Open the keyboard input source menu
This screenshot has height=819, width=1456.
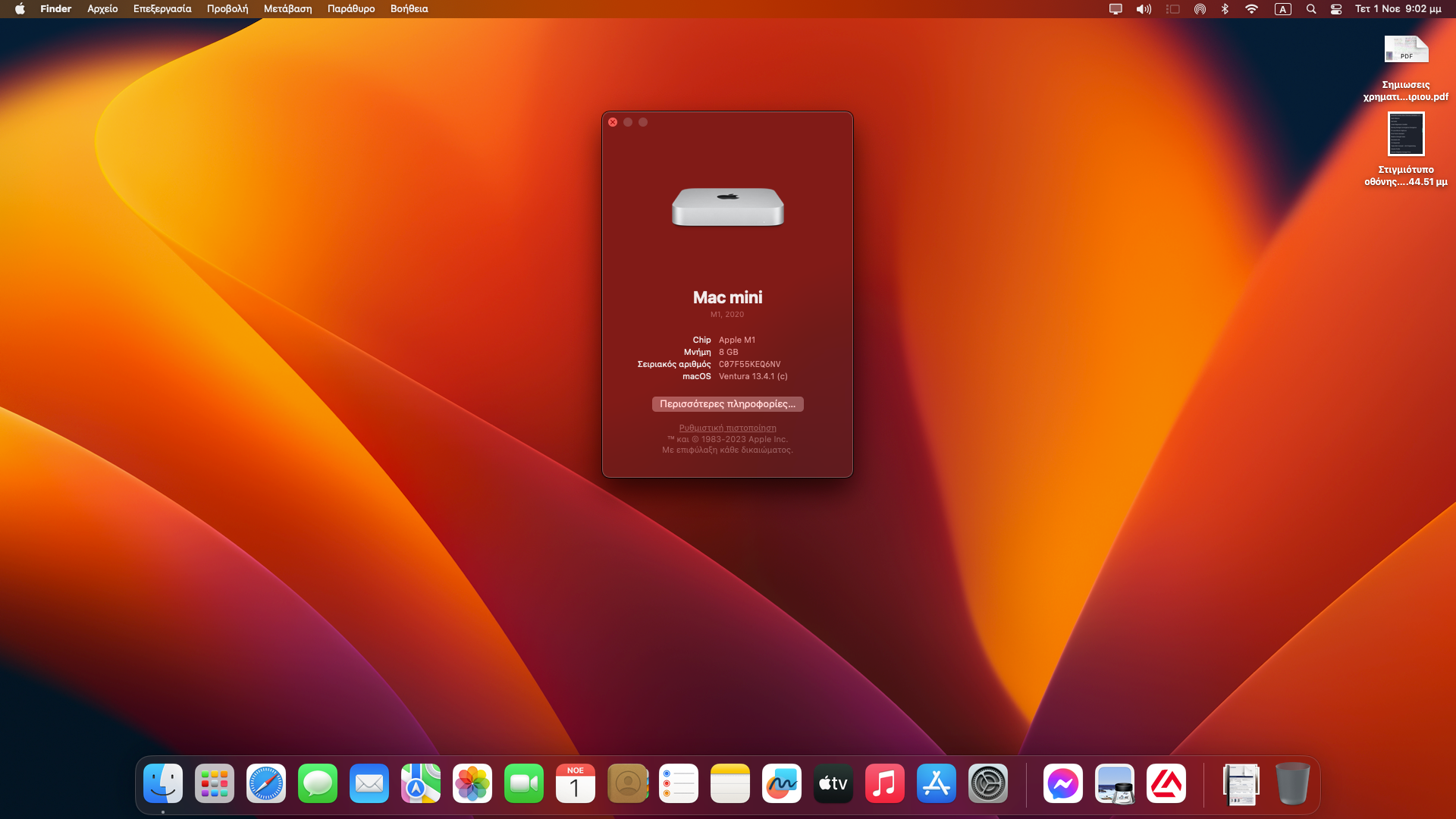coord(1282,9)
